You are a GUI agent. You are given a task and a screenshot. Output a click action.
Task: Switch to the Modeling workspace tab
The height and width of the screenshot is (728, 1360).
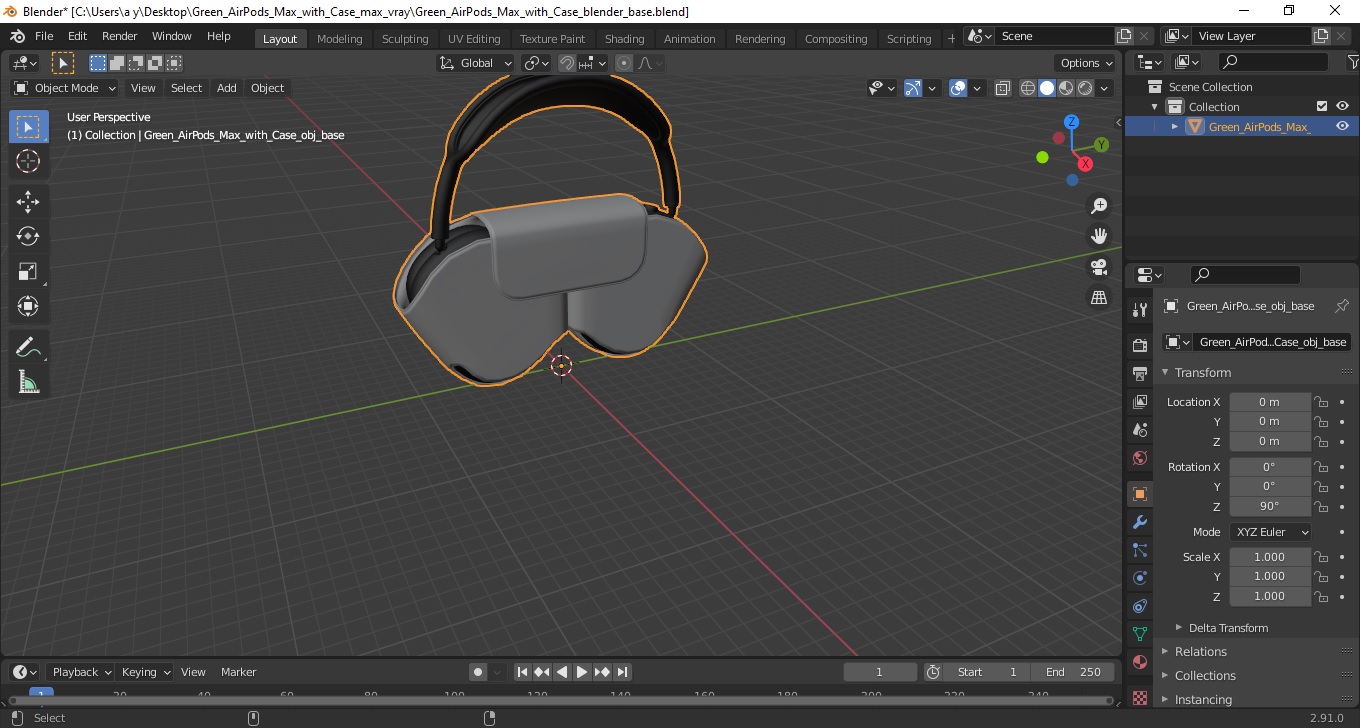339,38
